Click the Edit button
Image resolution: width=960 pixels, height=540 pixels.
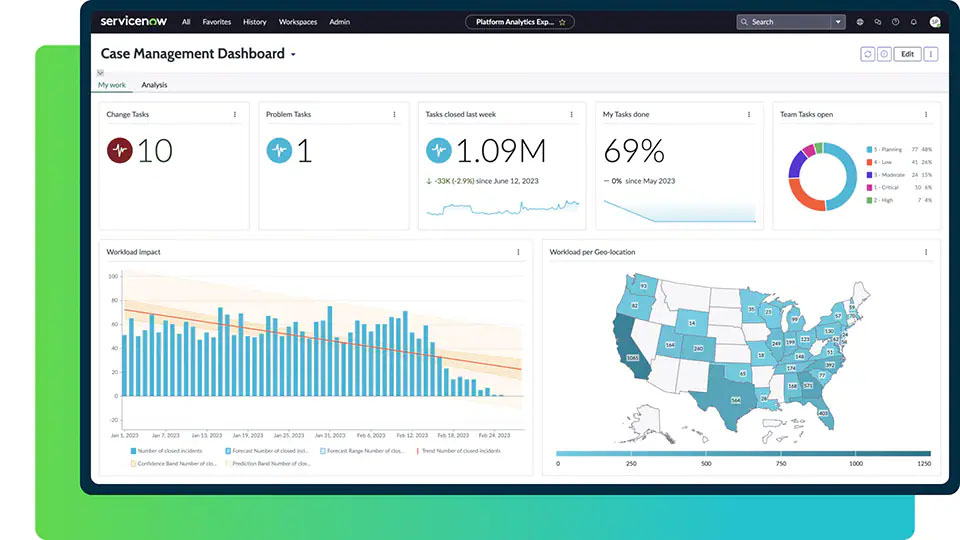click(907, 54)
